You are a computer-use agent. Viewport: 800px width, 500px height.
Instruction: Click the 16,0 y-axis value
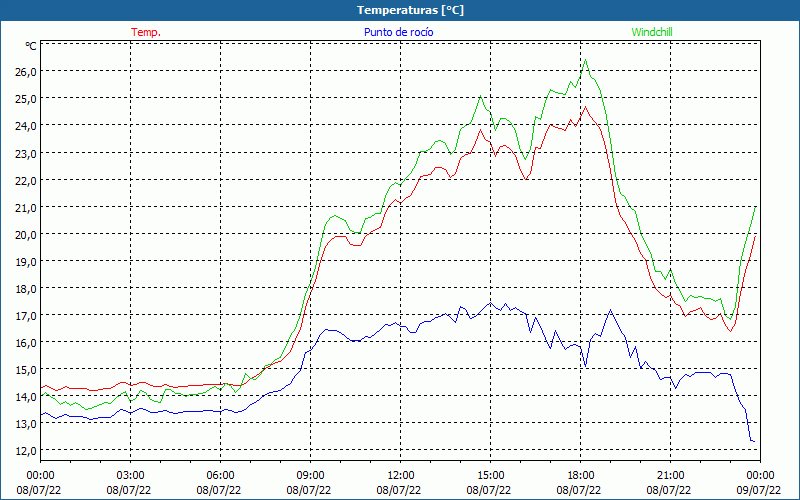coord(25,342)
